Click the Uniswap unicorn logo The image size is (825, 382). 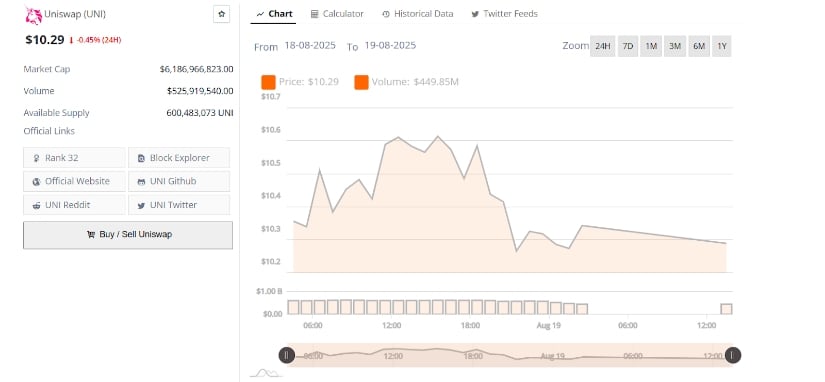tap(34, 15)
